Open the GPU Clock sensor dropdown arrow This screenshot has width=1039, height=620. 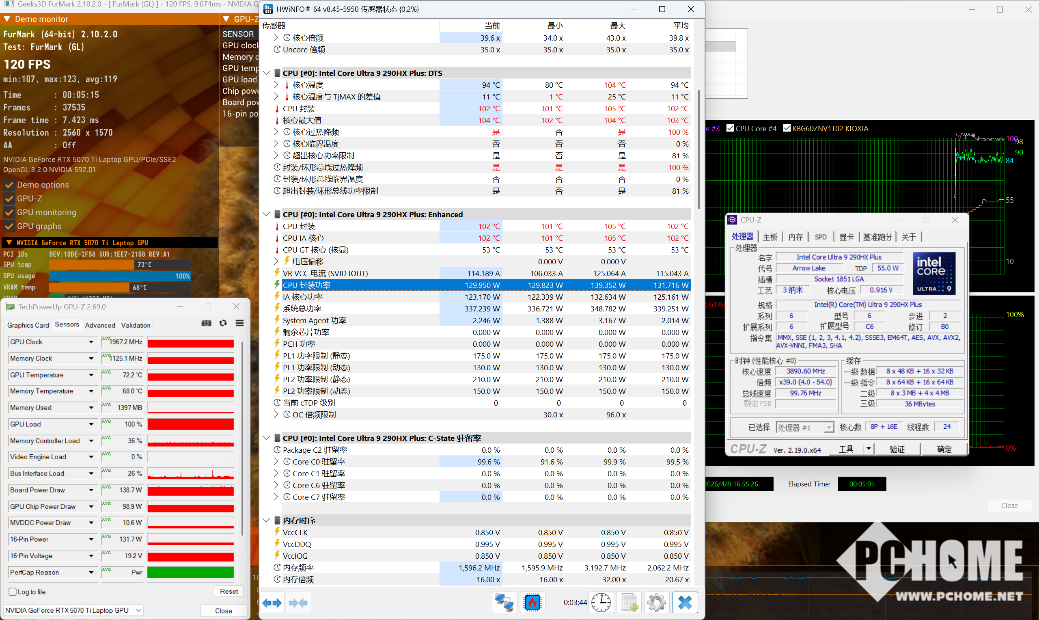pos(92,342)
